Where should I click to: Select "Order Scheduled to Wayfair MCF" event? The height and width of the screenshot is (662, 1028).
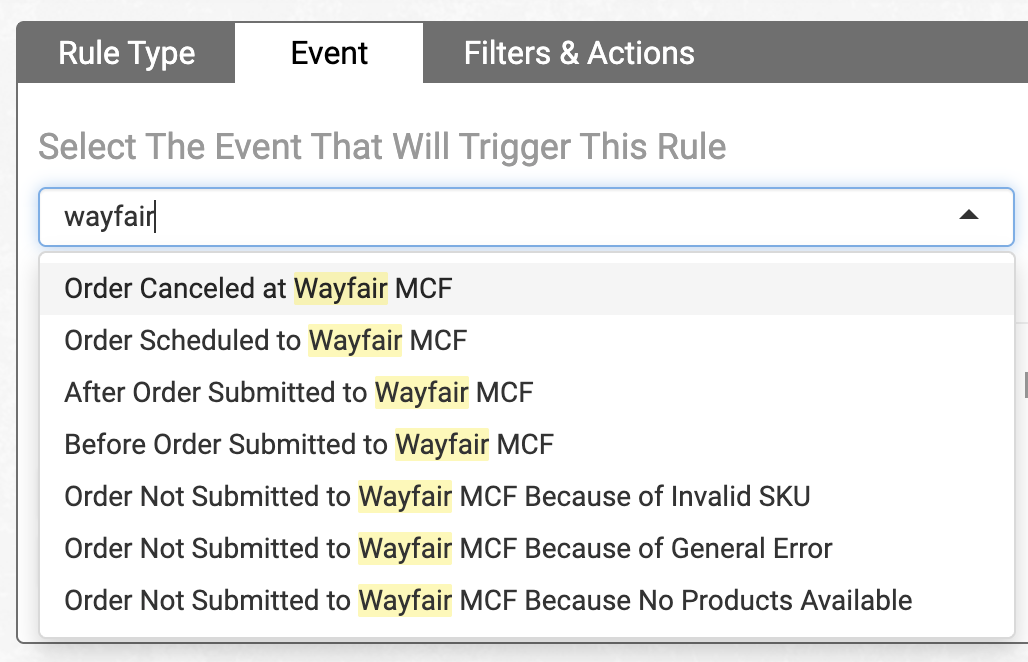click(265, 341)
